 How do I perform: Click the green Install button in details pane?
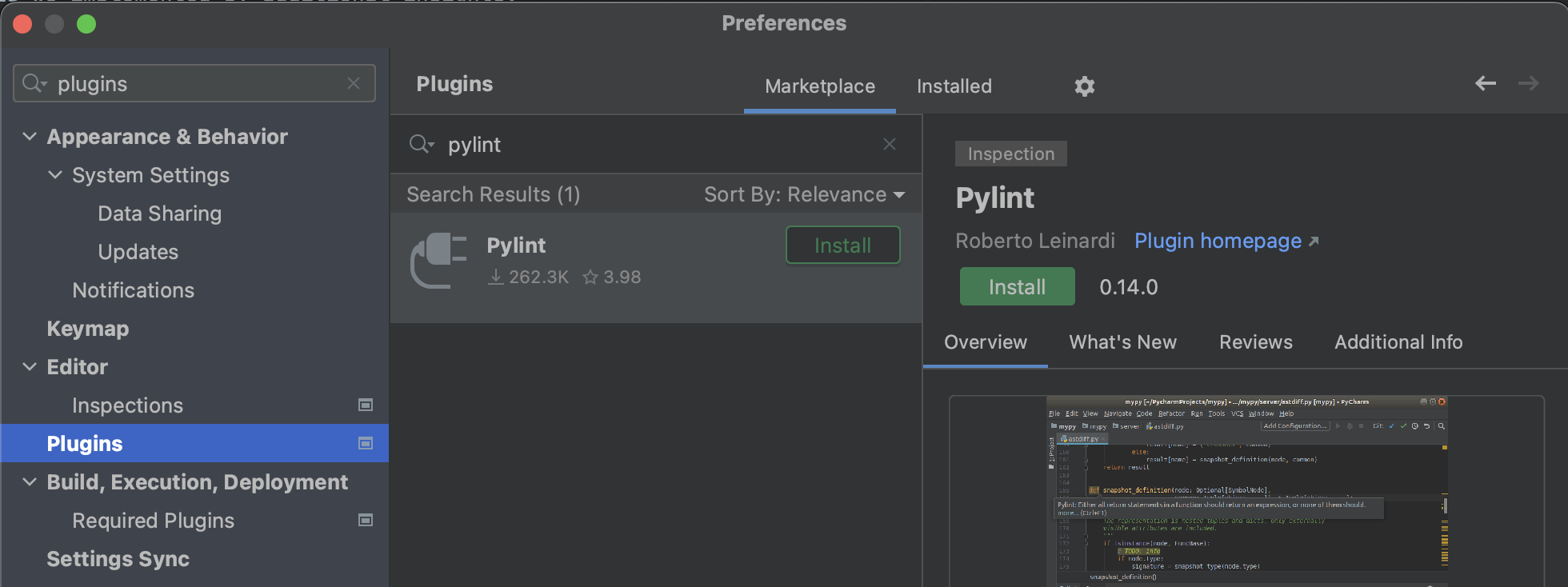point(1018,286)
